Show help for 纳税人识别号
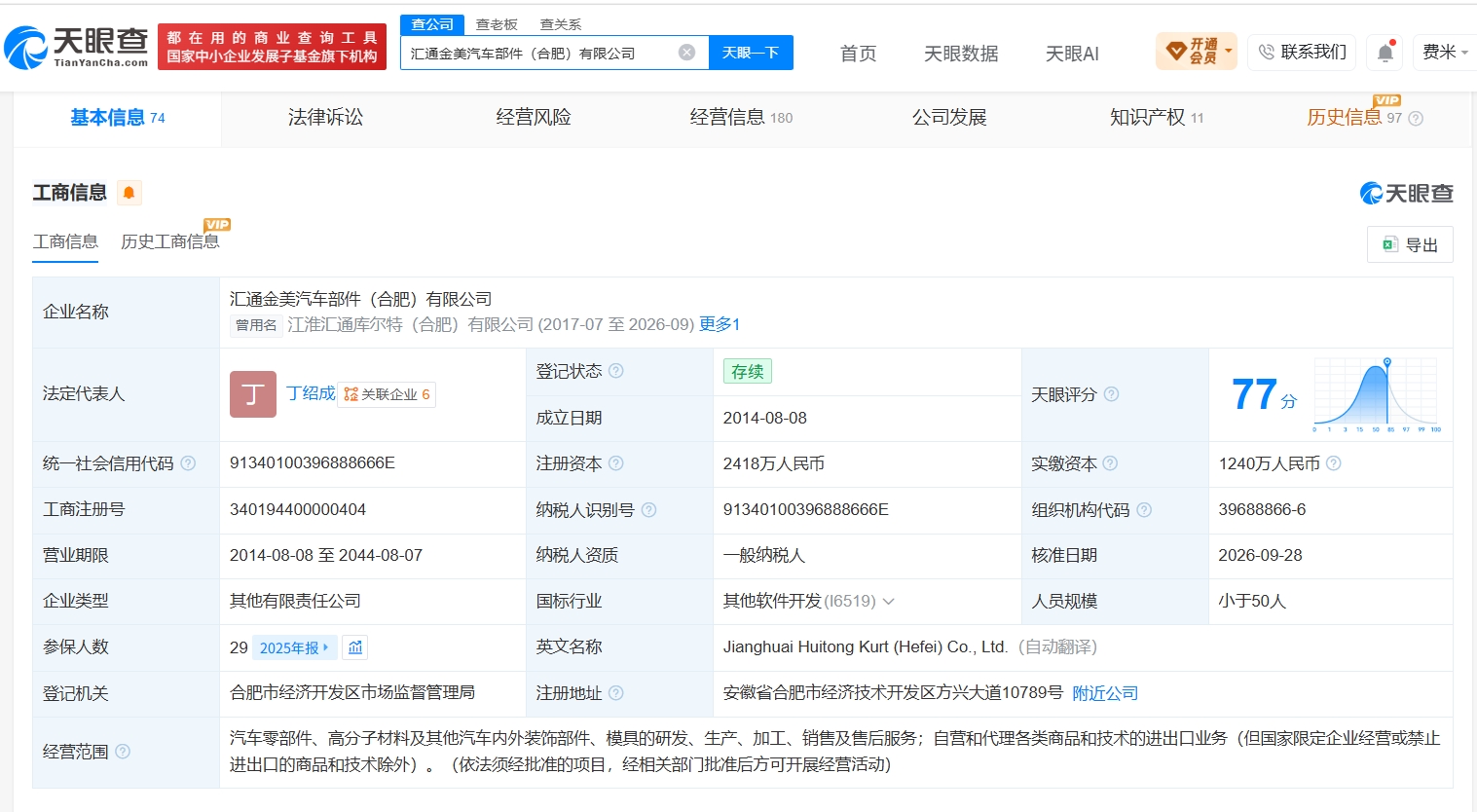The image size is (1477, 812). click(x=649, y=510)
